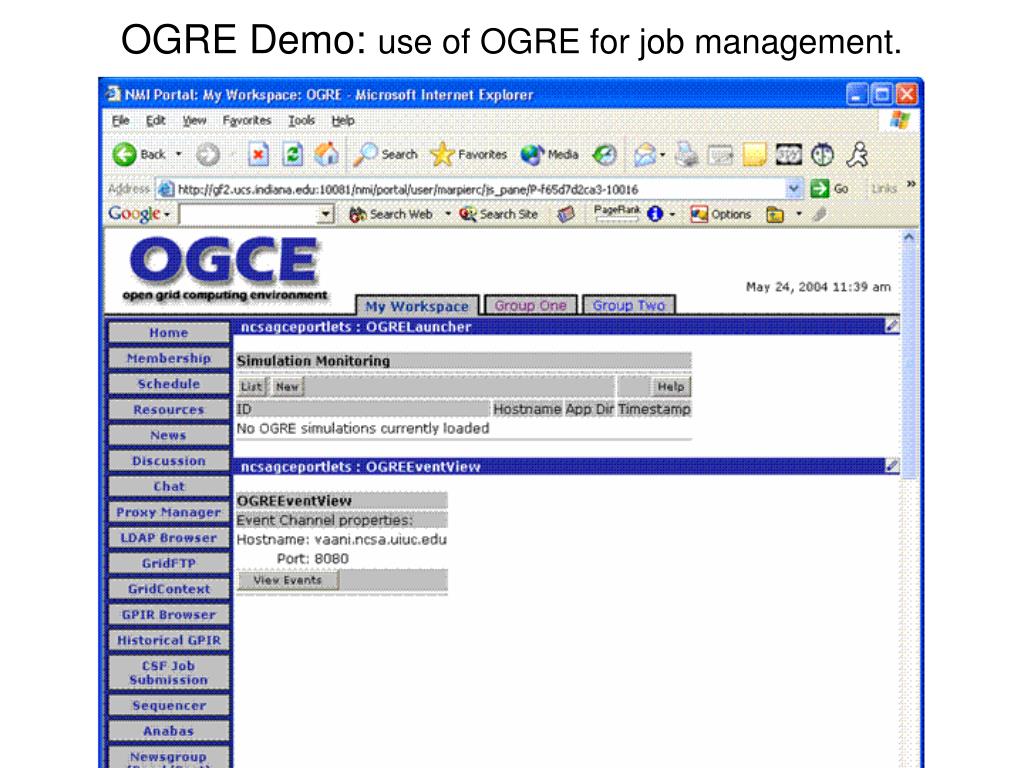Open Proxy Manager in the sidebar

(169, 512)
